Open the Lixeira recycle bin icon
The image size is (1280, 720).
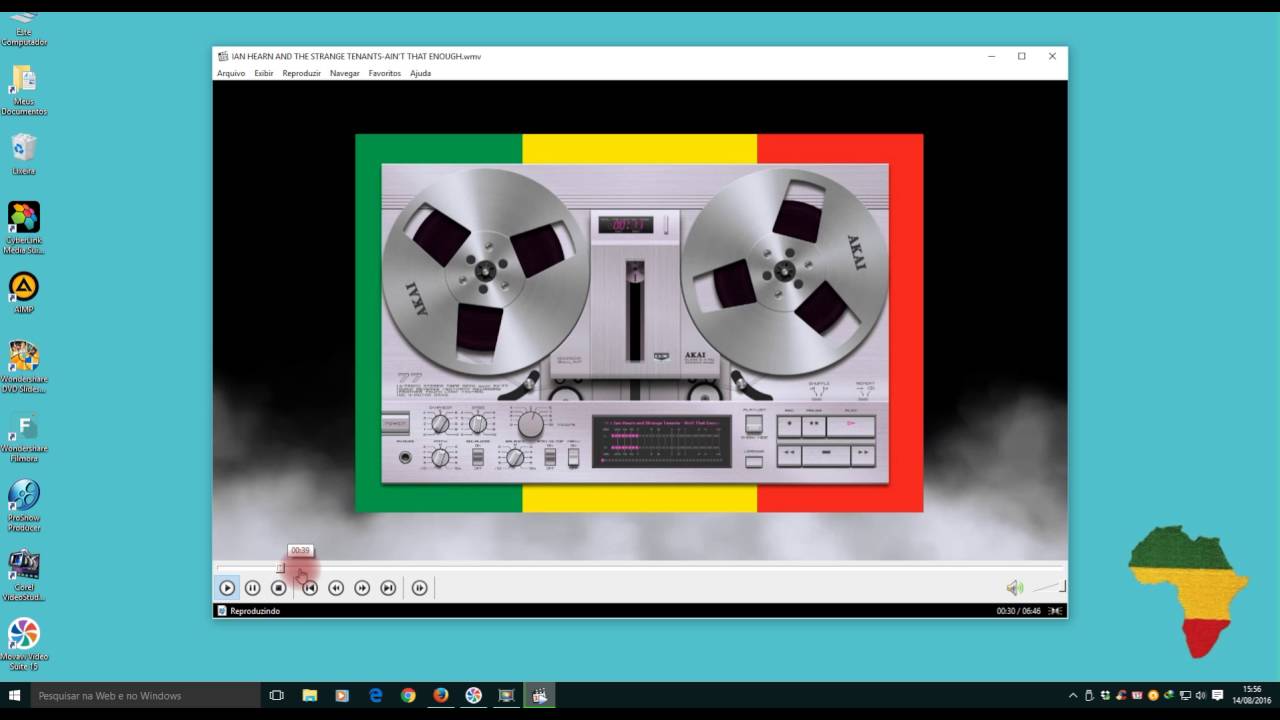[x=24, y=154]
